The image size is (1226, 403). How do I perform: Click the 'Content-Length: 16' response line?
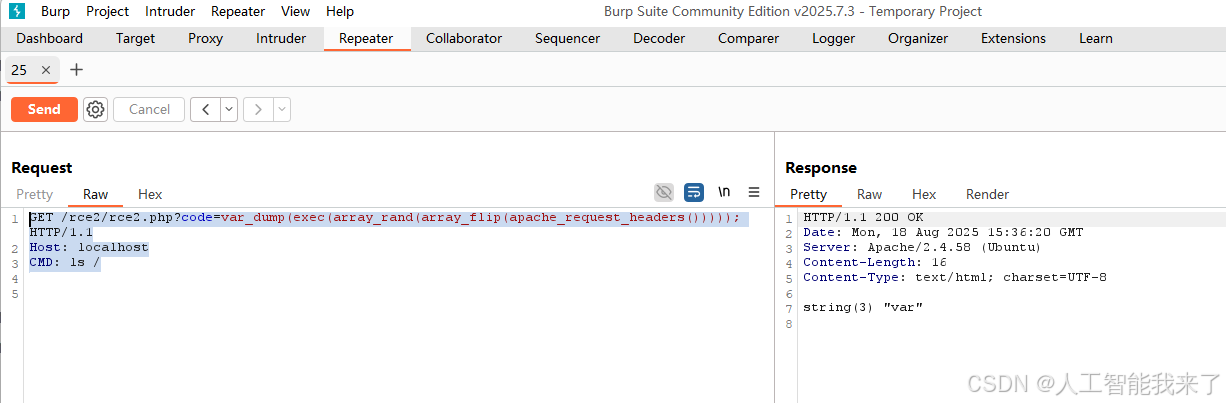pos(874,263)
